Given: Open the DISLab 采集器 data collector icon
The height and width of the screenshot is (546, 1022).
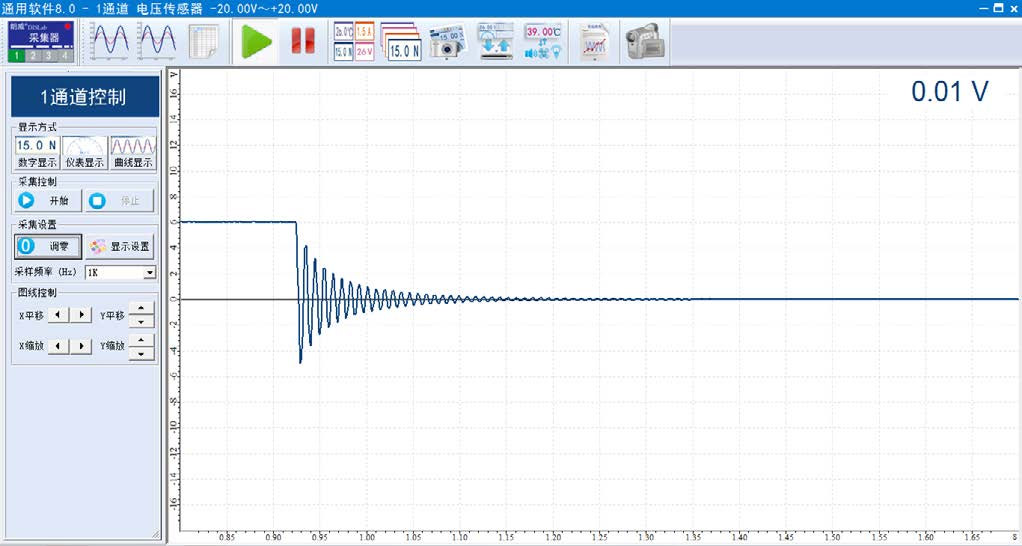Looking at the screenshot, I should pos(42,41).
